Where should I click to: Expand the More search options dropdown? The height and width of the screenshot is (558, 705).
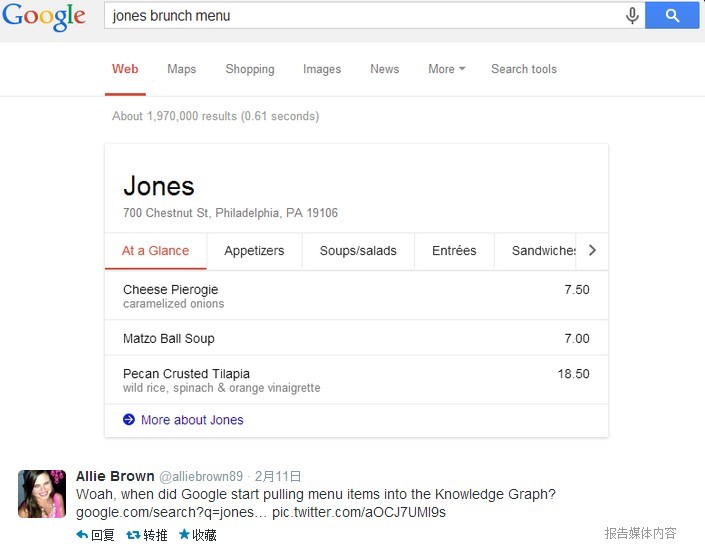pos(447,69)
